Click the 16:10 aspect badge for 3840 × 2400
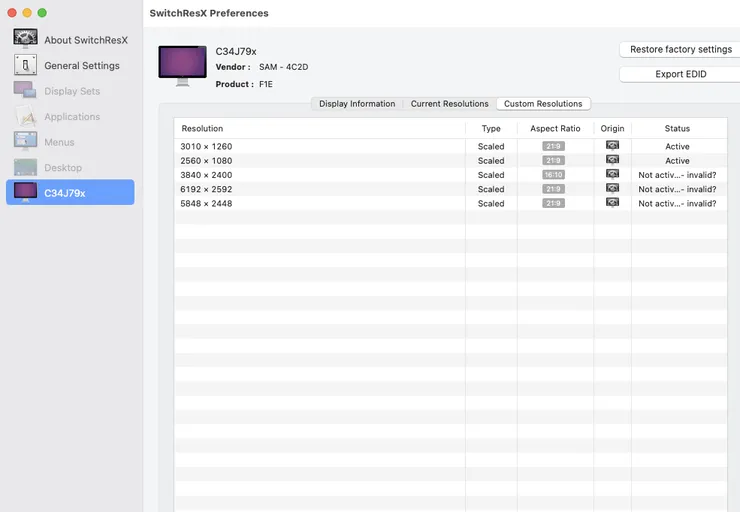The width and height of the screenshot is (740, 512). point(553,175)
